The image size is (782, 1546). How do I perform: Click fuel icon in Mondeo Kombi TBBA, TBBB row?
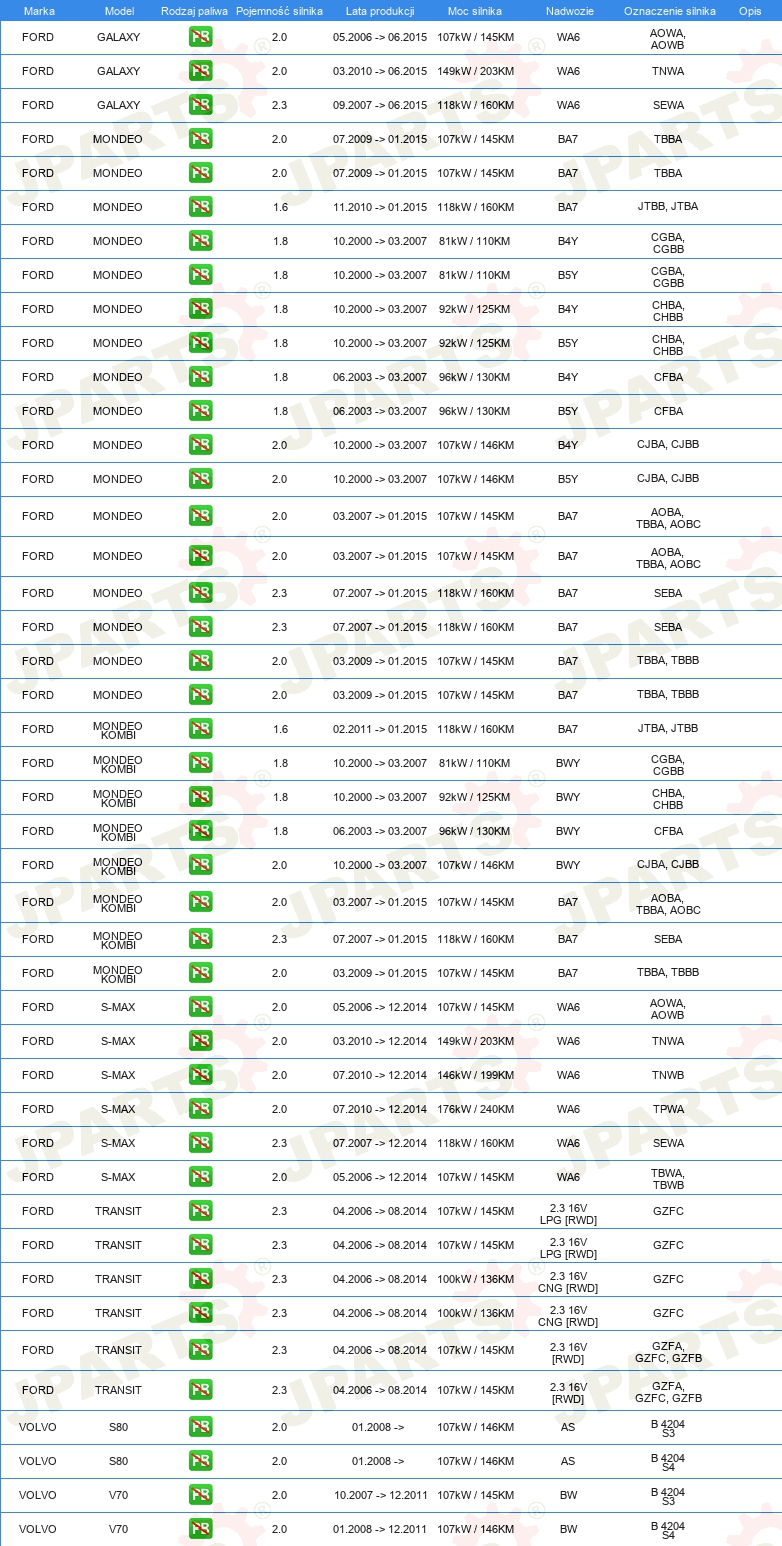[x=201, y=973]
